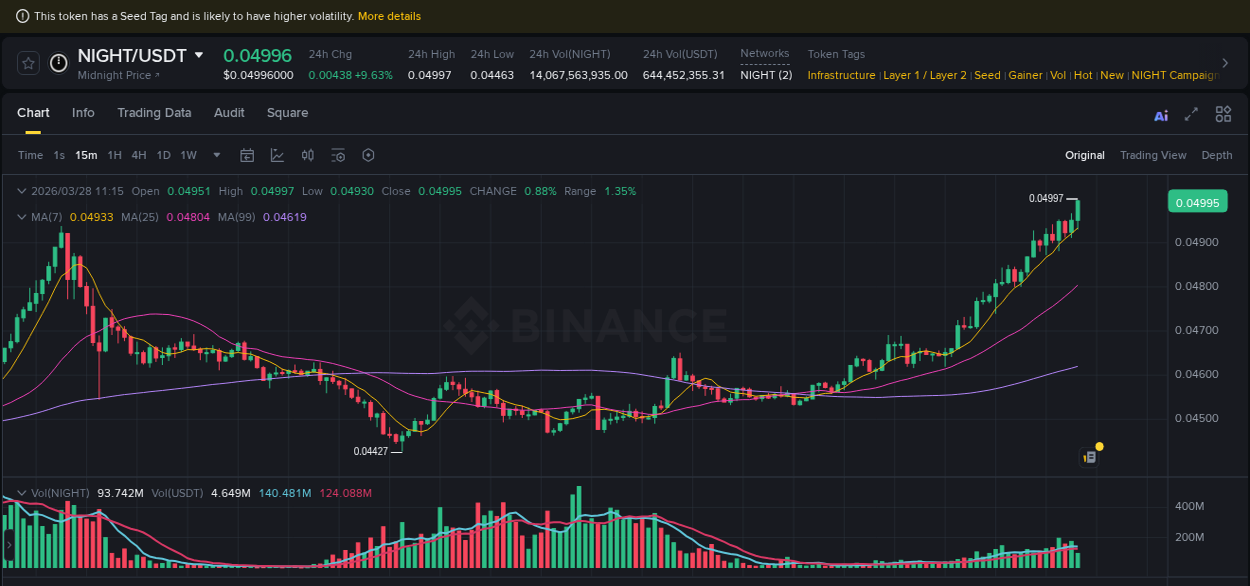The image size is (1250, 586).
Task: Open the mini order book icon near chart
Action: point(1088,455)
